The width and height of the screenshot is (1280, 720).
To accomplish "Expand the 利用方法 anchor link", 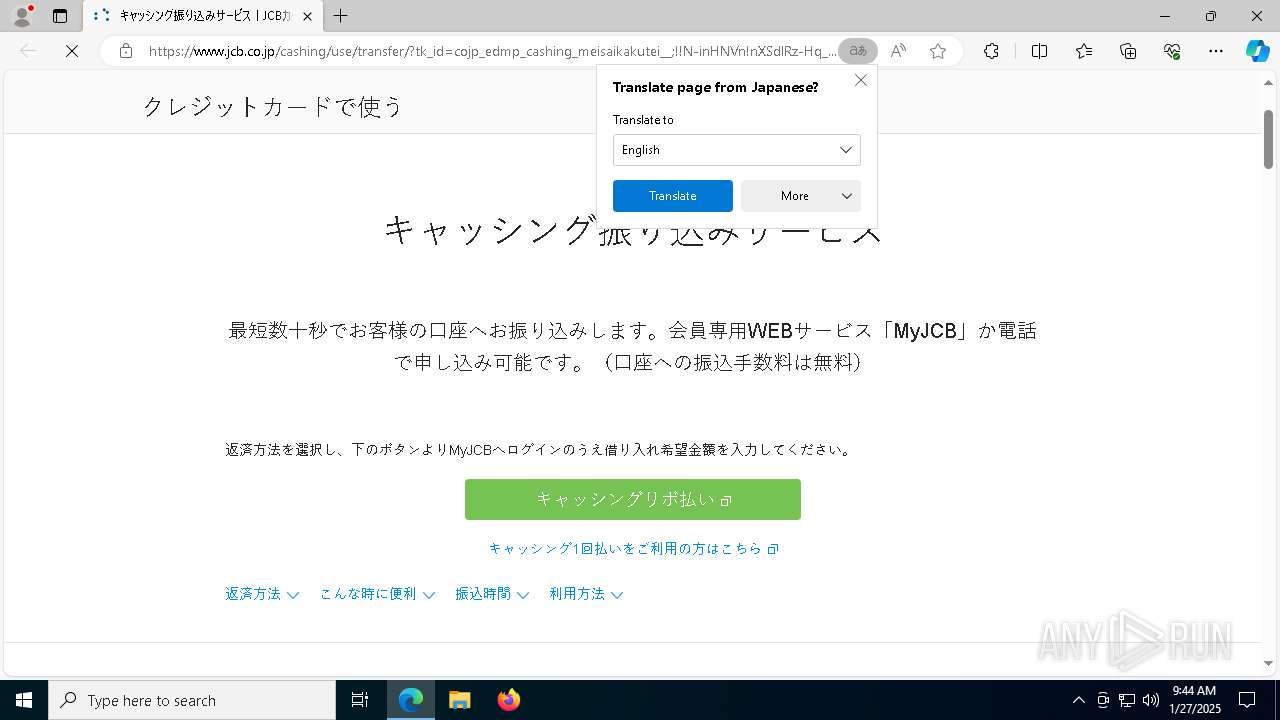I will tap(586, 594).
